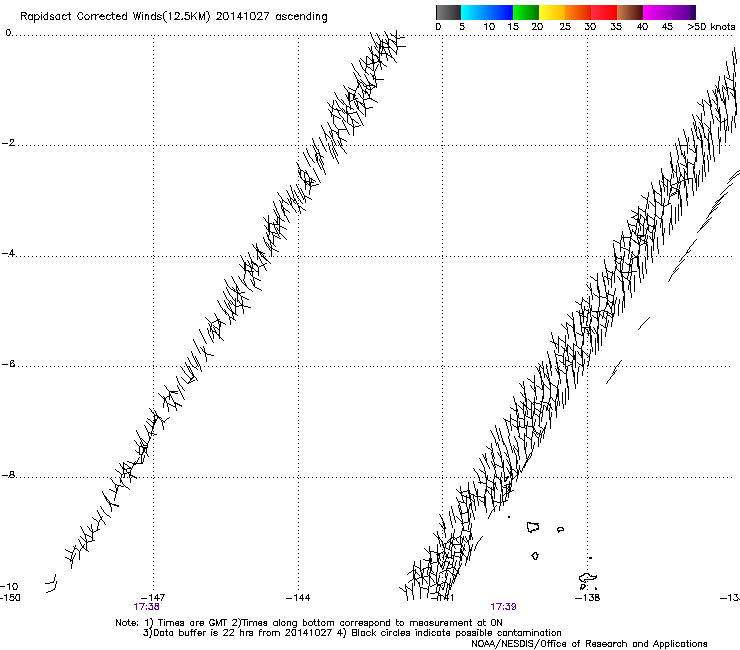Click the -144 longitude axis label

pyautogui.click(x=298, y=598)
